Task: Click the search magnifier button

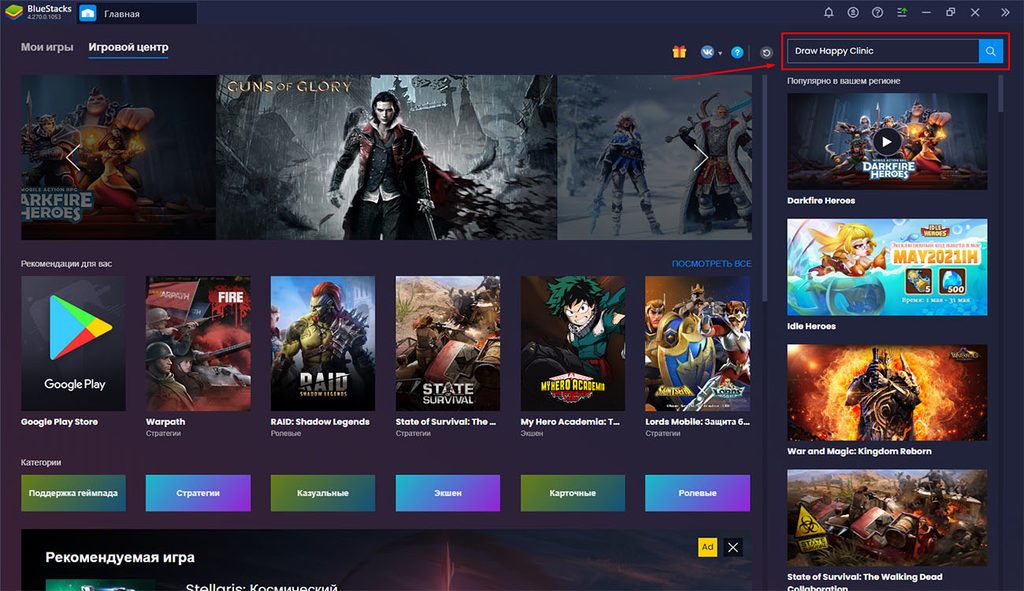Action: [x=990, y=51]
